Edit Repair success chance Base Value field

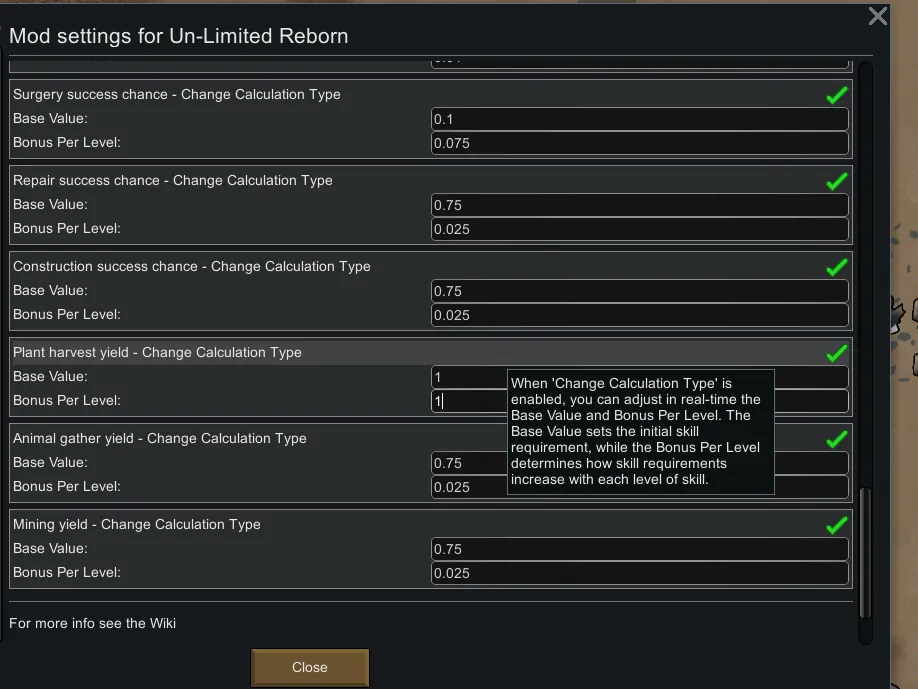click(x=640, y=205)
